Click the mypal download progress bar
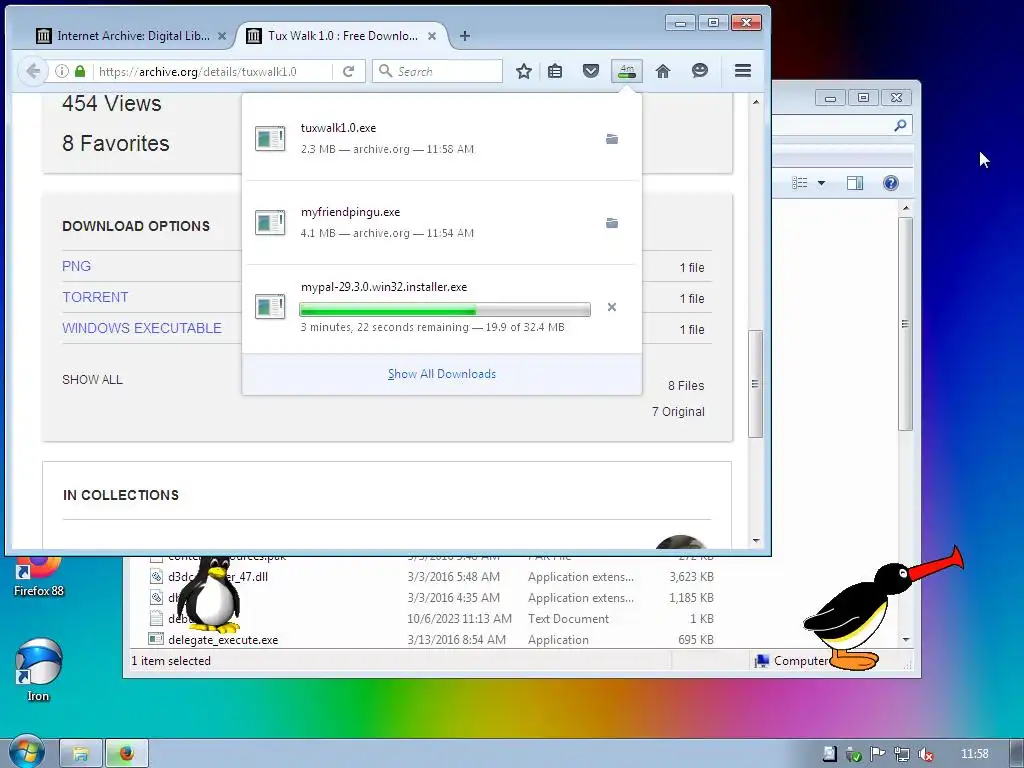 [445, 309]
